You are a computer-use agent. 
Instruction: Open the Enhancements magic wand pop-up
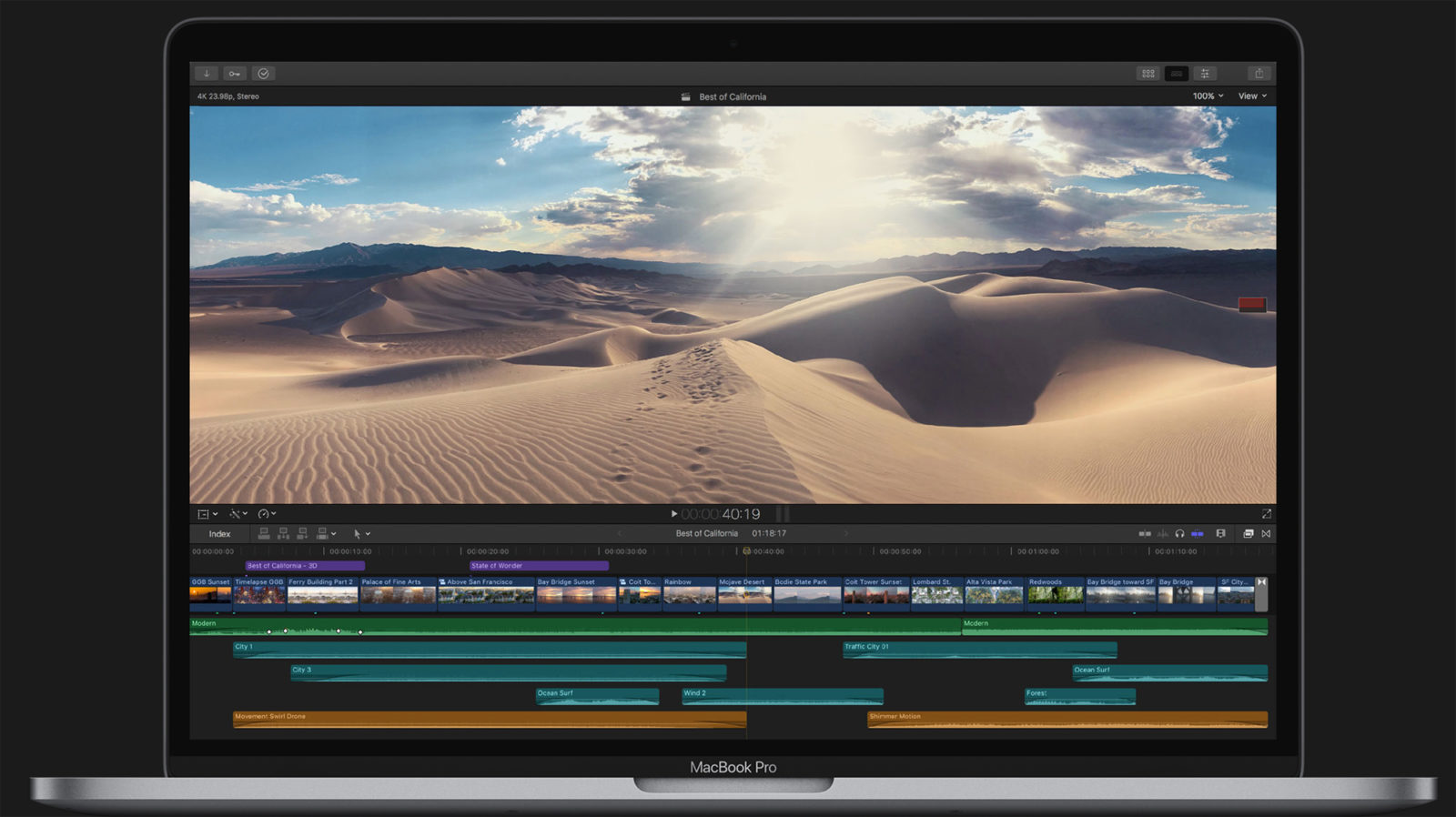(238, 514)
